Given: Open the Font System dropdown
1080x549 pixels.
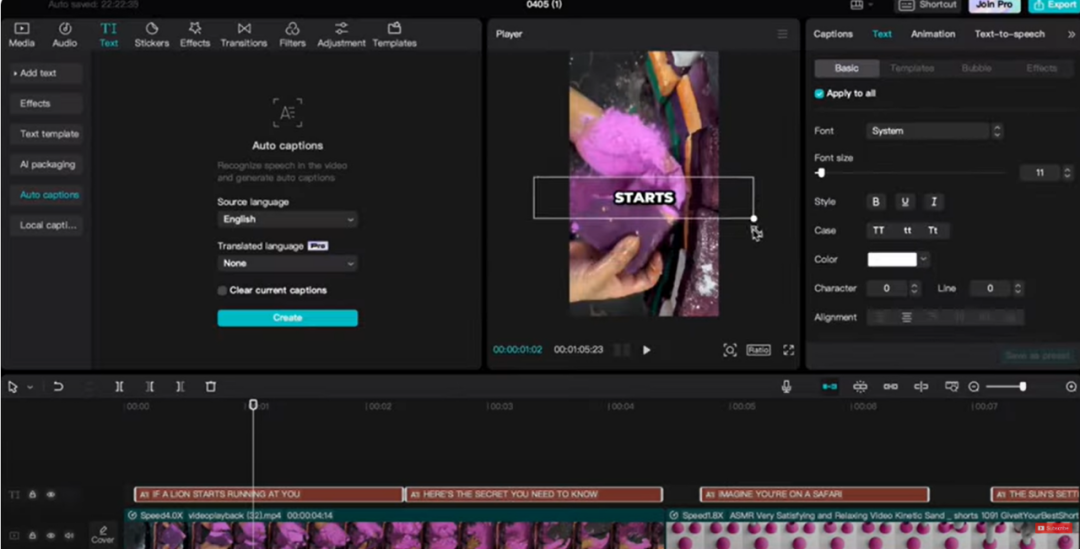Looking at the screenshot, I should coord(934,131).
